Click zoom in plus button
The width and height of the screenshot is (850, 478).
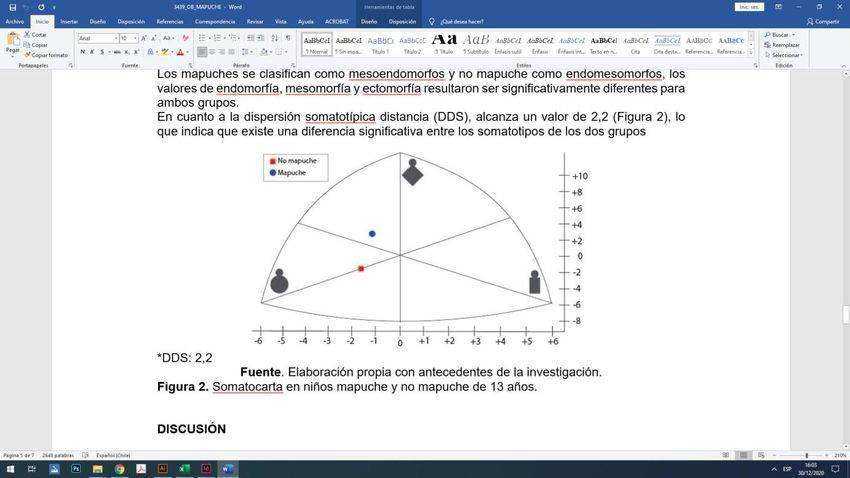(827, 455)
